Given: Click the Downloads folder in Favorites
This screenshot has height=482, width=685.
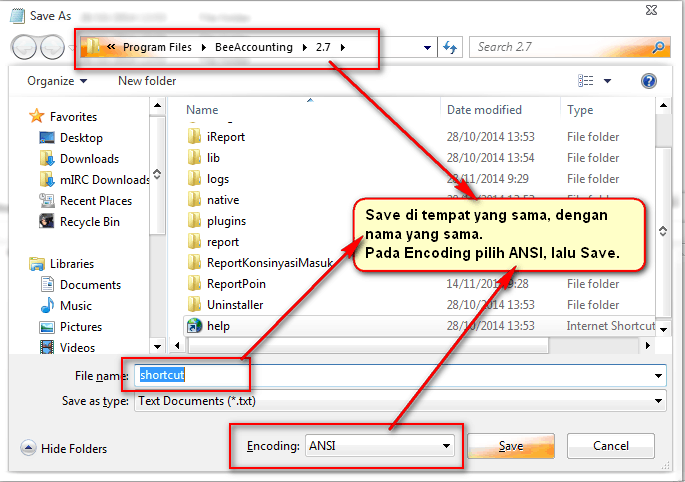Looking at the screenshot, I should click(88, 158).
